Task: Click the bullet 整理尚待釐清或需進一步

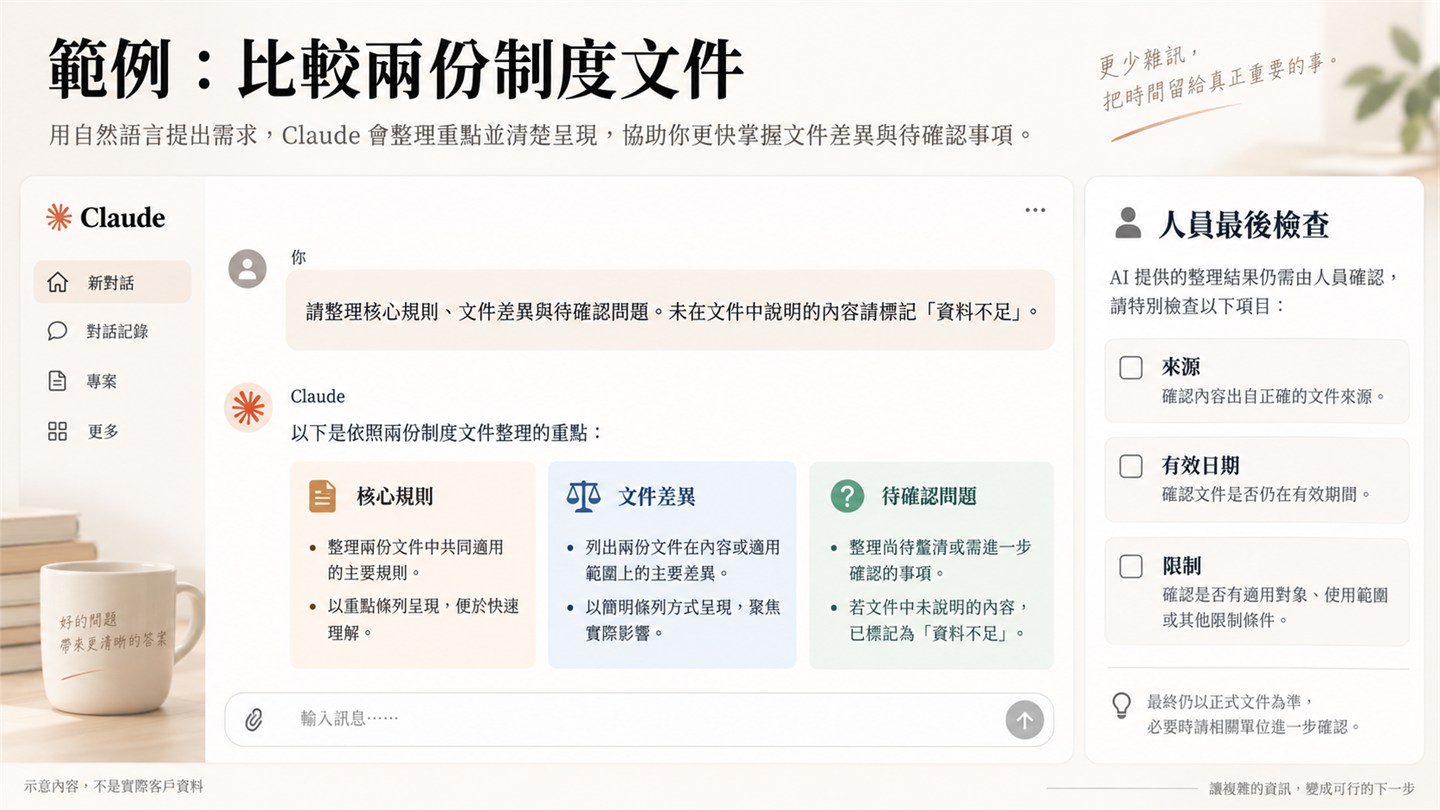Action: (940, 560)
